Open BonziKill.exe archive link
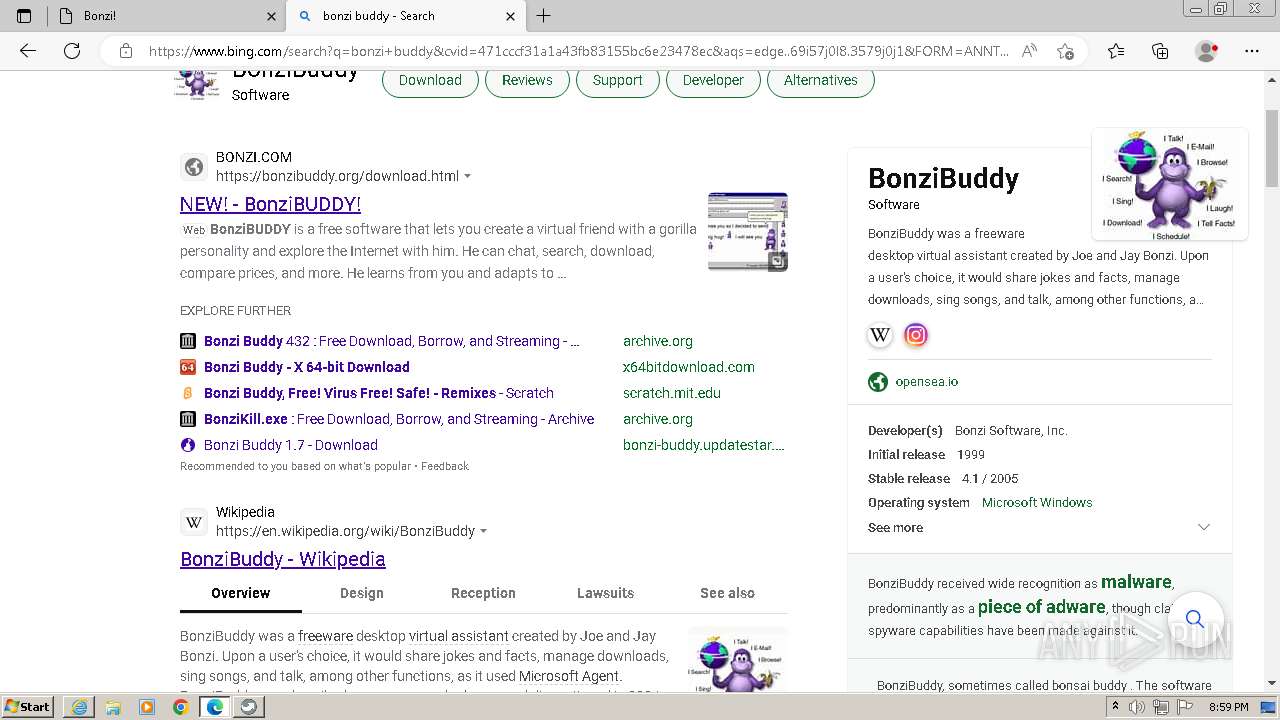 pyautogui.click(x=399, y=419)
